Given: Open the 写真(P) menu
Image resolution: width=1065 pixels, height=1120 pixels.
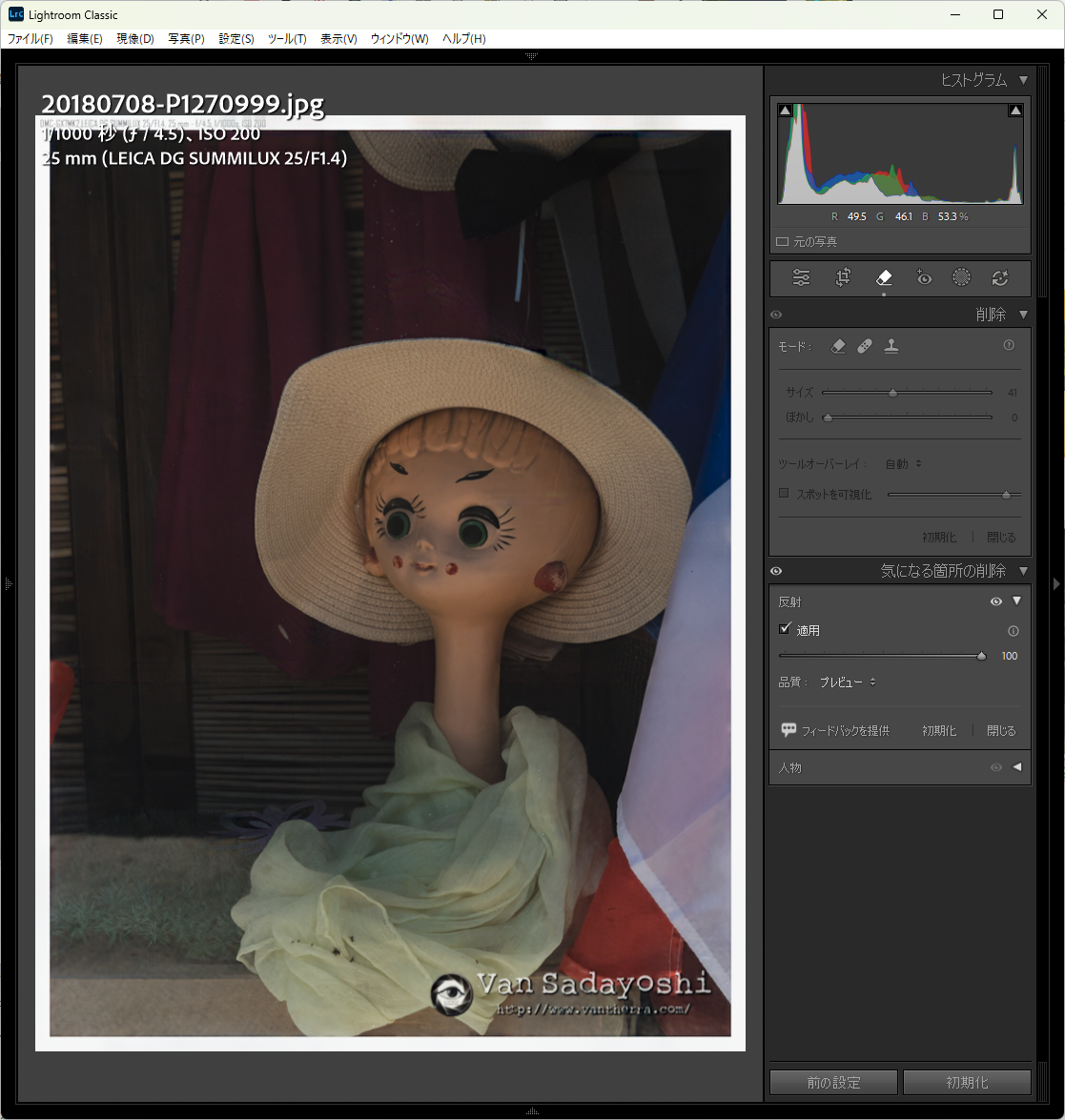Looking at the screenshot, I should (186, 39).
